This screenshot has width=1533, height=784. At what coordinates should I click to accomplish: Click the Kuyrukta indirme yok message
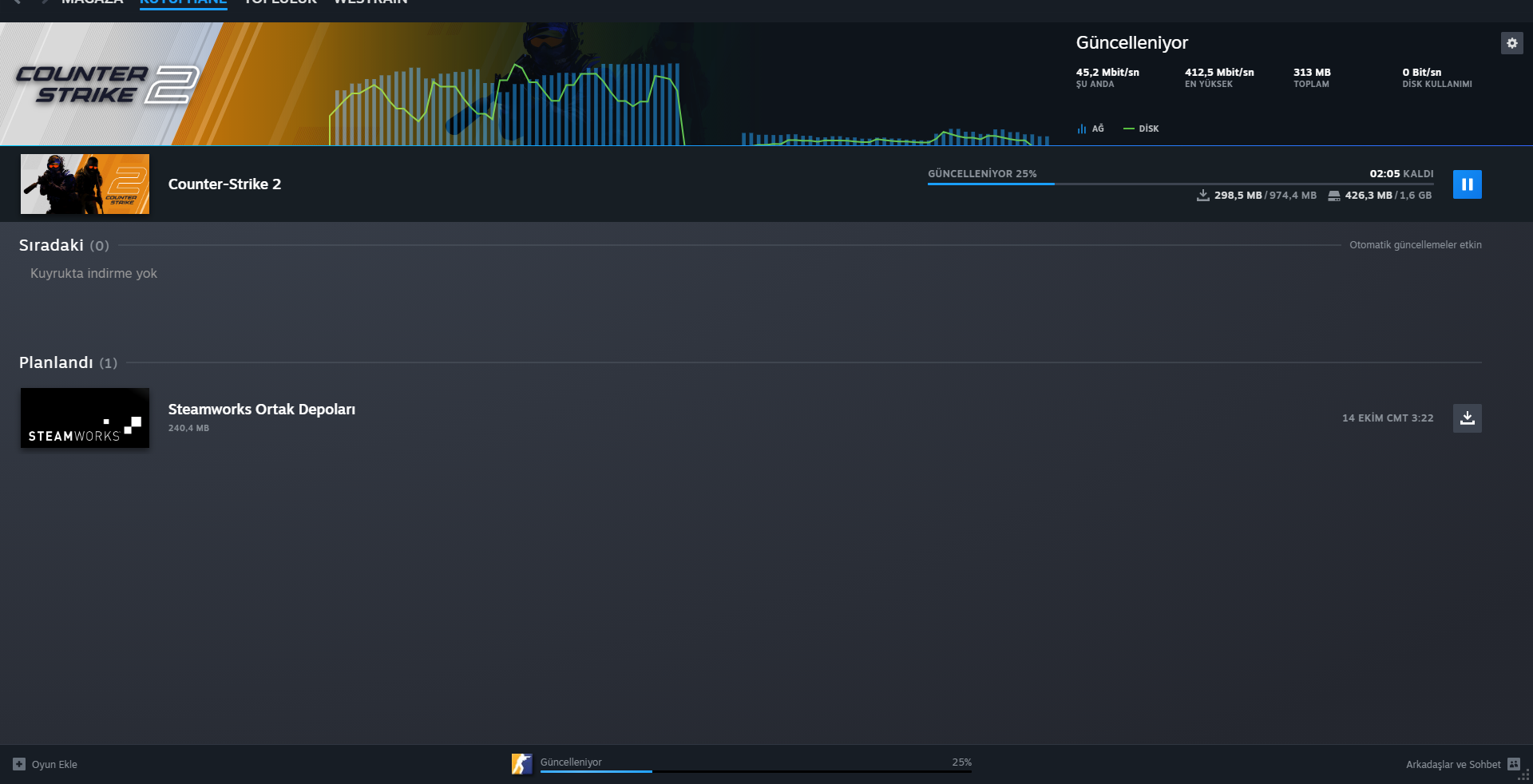tap(93, 274)
